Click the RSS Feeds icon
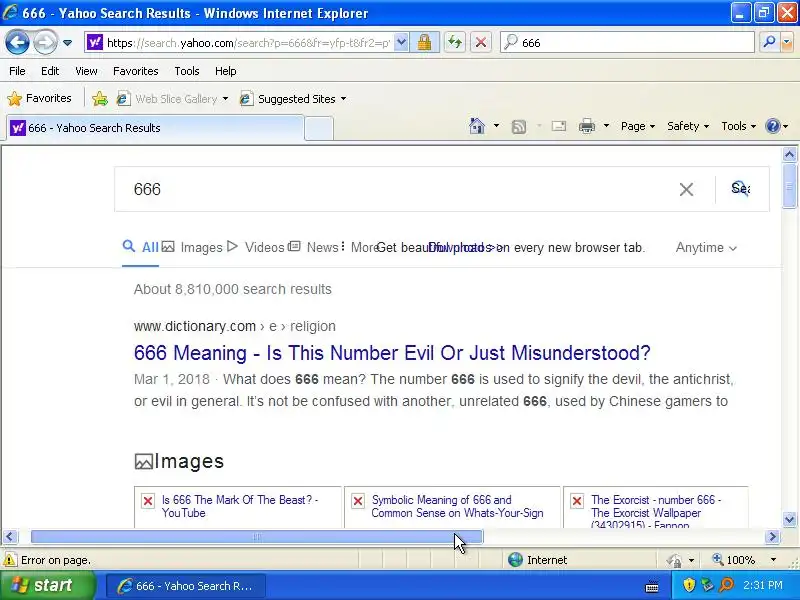 (519, 126)
